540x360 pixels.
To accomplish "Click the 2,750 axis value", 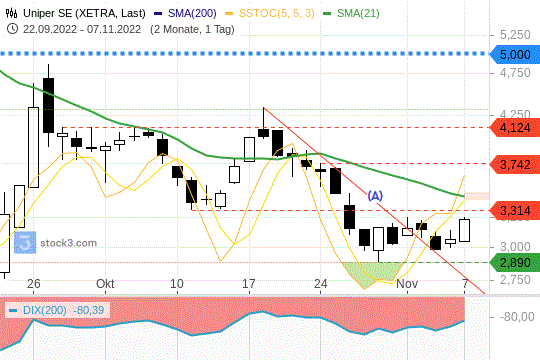I will (515, 279).
